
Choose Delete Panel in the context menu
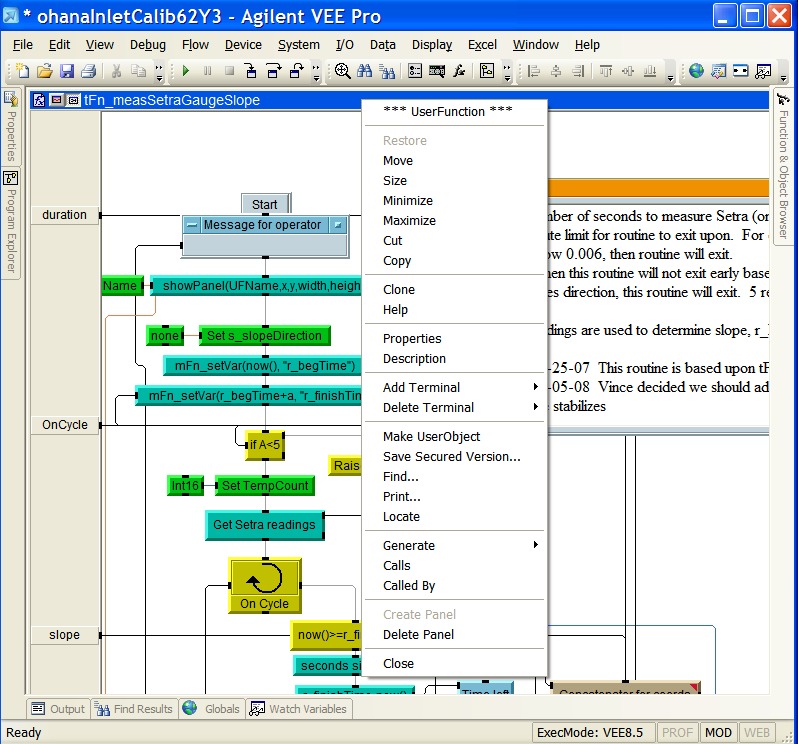418,634
